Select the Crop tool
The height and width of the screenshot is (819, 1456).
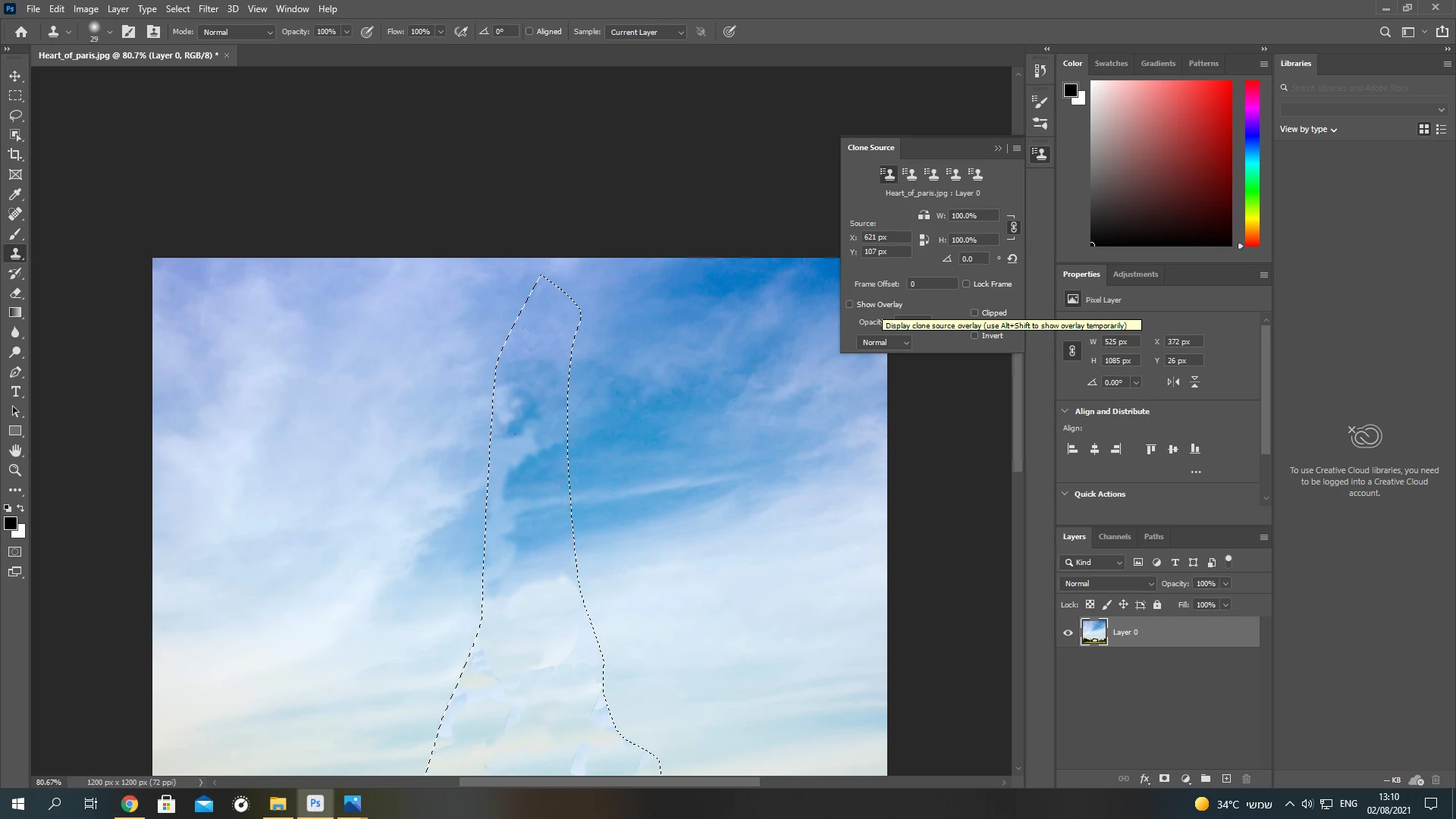(15, 155)
